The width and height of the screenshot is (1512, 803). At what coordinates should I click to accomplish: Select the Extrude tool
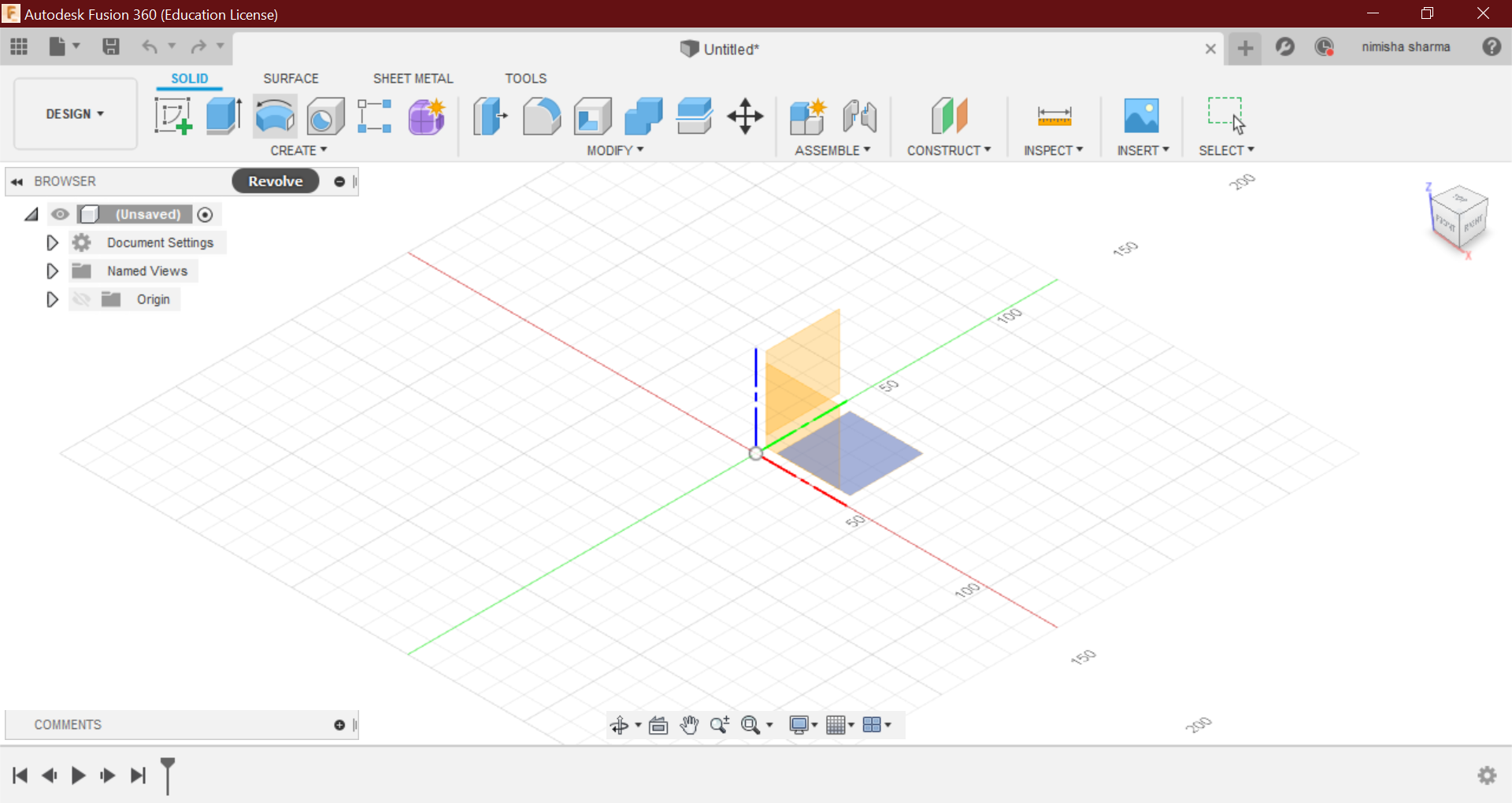(x=224, y=116)
